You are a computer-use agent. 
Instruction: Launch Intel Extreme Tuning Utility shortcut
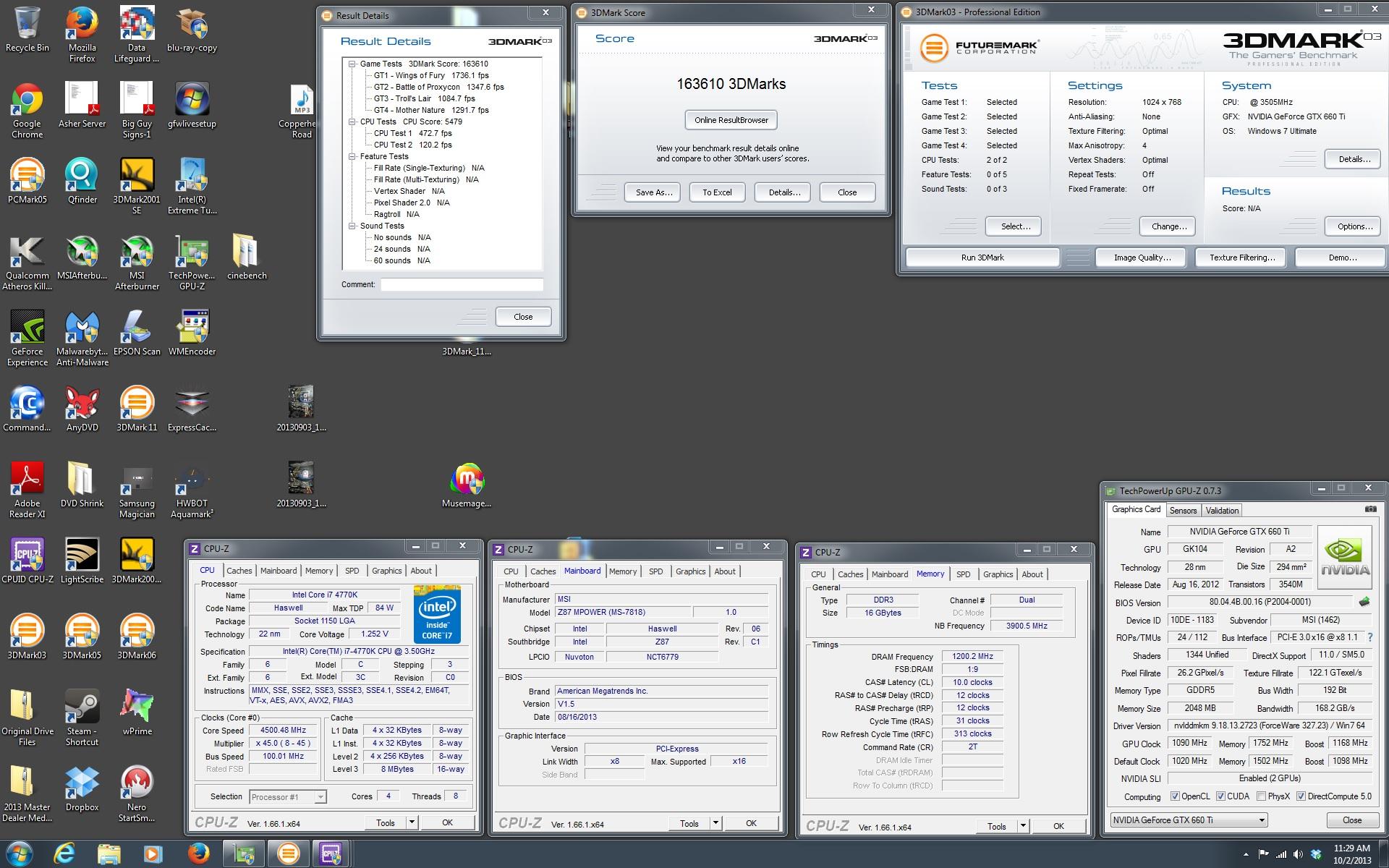192,186
